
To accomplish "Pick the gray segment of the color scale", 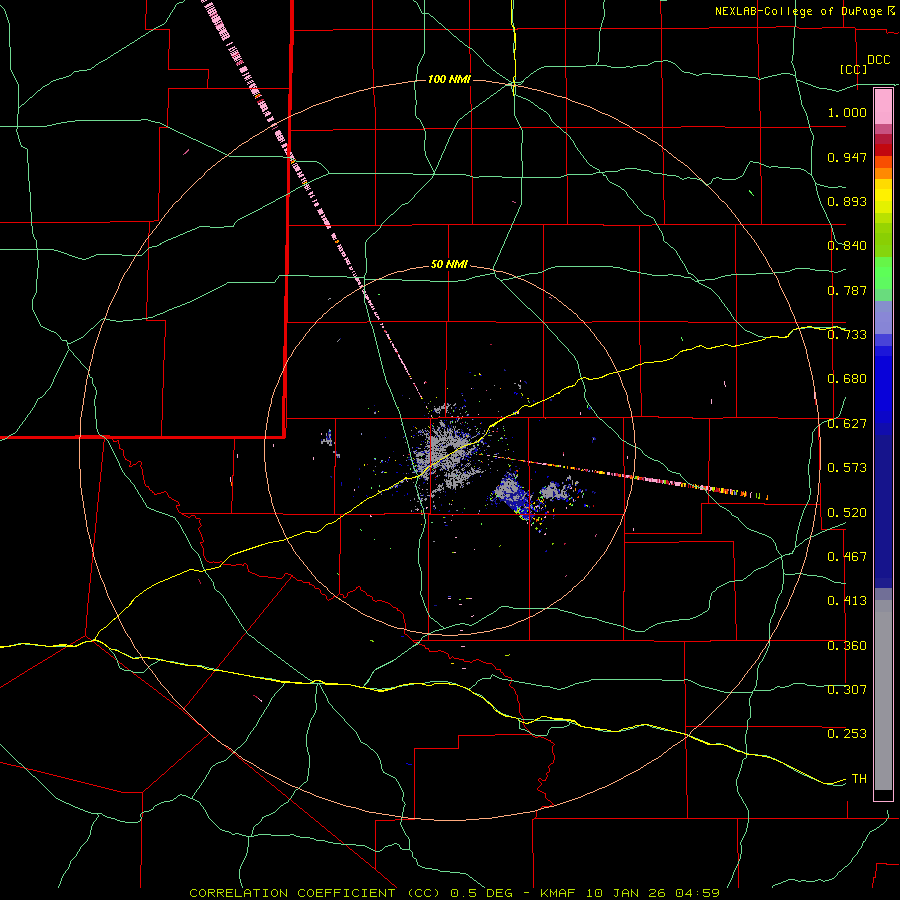I will [x=883, y=695].
